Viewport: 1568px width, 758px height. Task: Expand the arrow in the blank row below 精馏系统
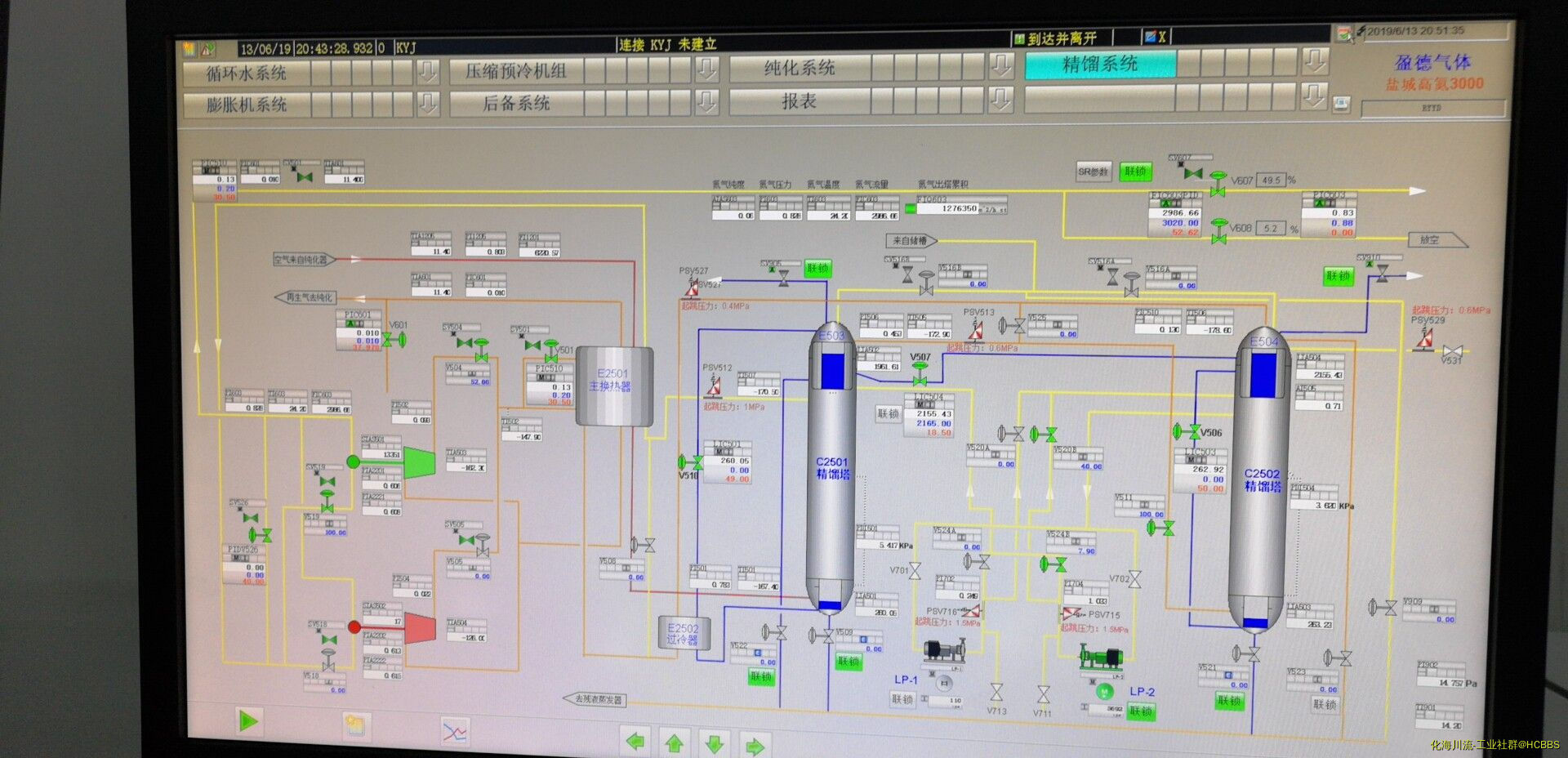point(1314,96)
